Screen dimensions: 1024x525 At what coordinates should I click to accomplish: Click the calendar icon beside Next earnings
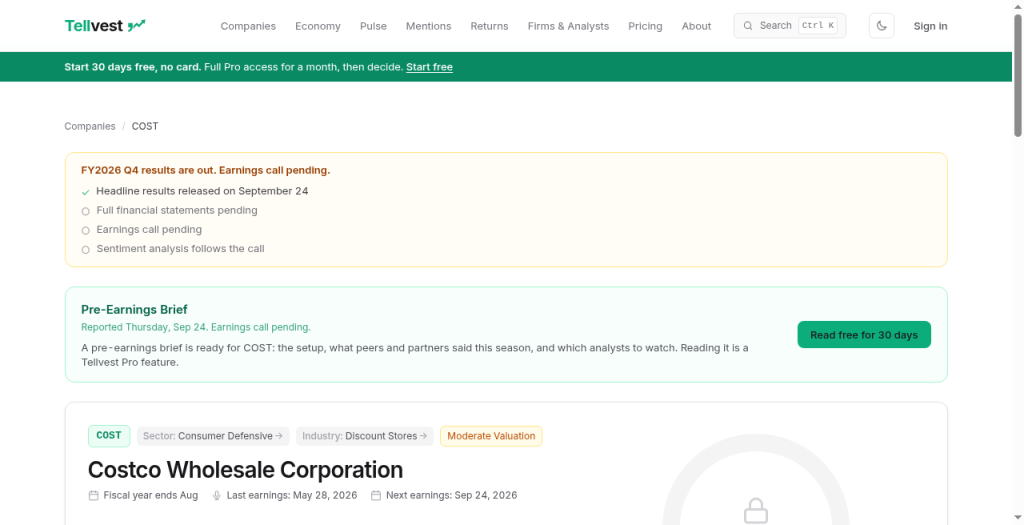click(376, 496)
